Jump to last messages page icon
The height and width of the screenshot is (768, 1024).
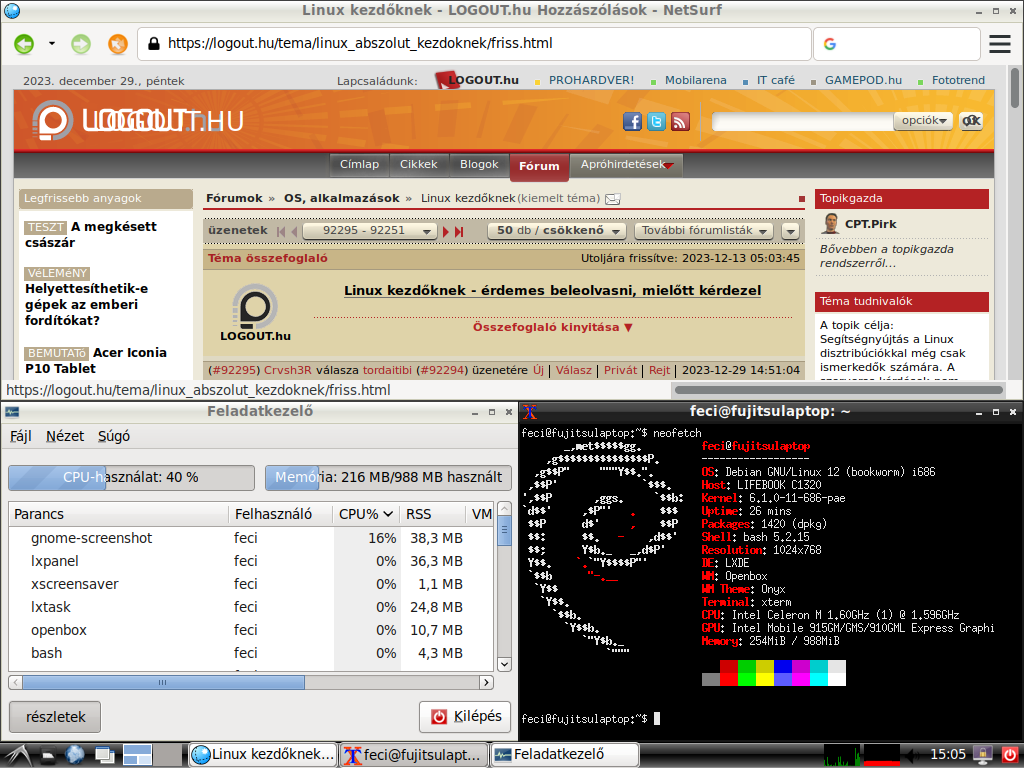click(459, 231)
